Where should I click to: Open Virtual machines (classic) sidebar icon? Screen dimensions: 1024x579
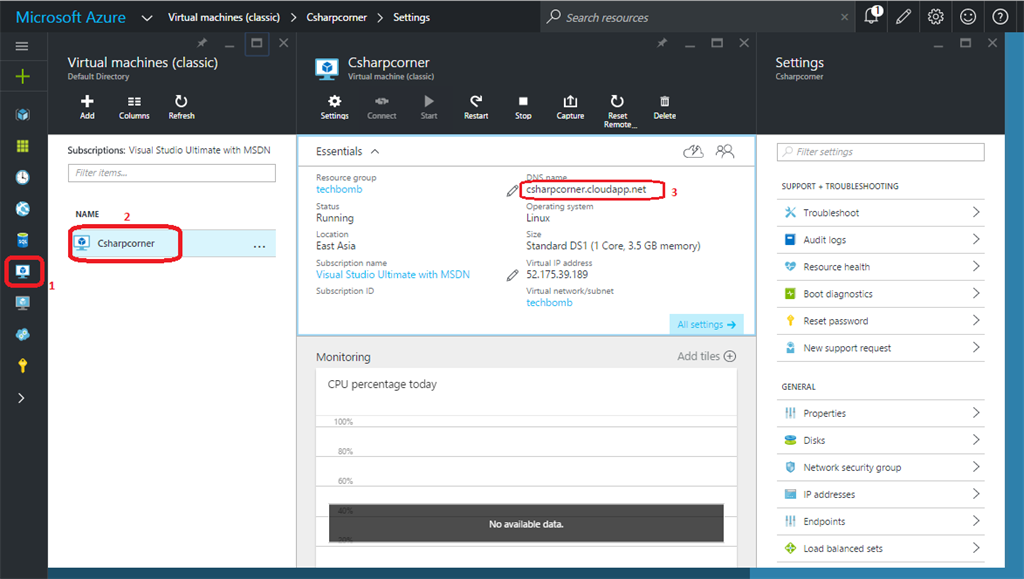23,271
